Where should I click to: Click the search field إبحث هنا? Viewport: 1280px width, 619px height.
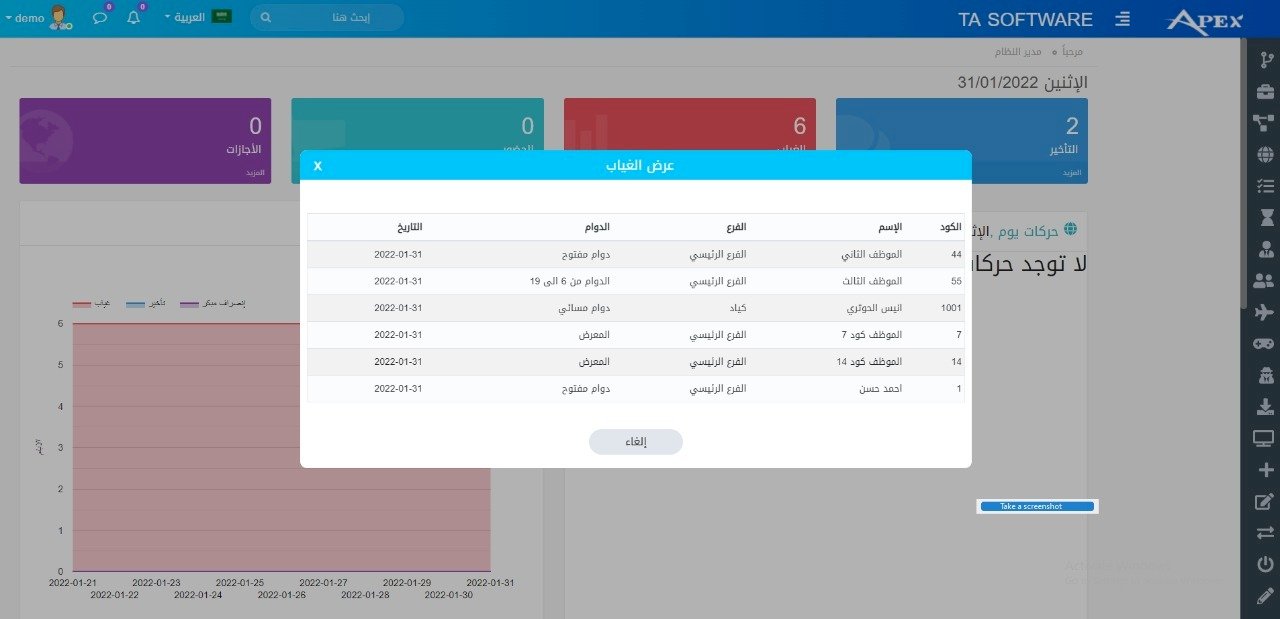click(327, 18)
